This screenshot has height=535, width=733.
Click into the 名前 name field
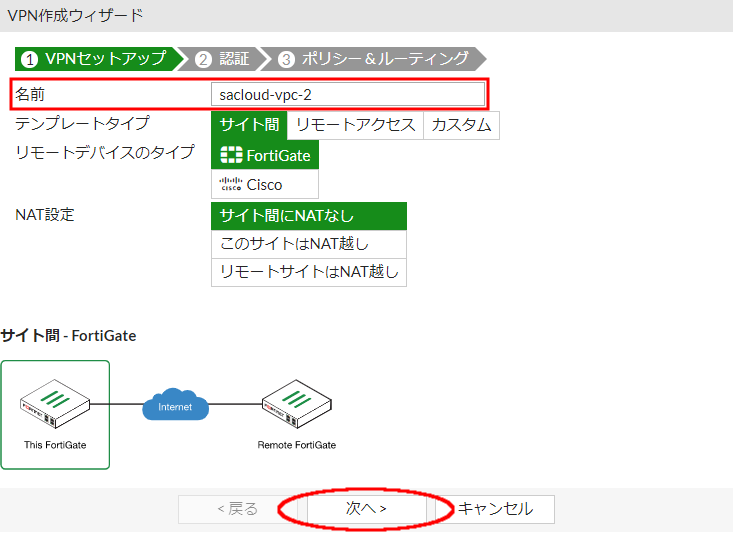[x=348, y=94]
